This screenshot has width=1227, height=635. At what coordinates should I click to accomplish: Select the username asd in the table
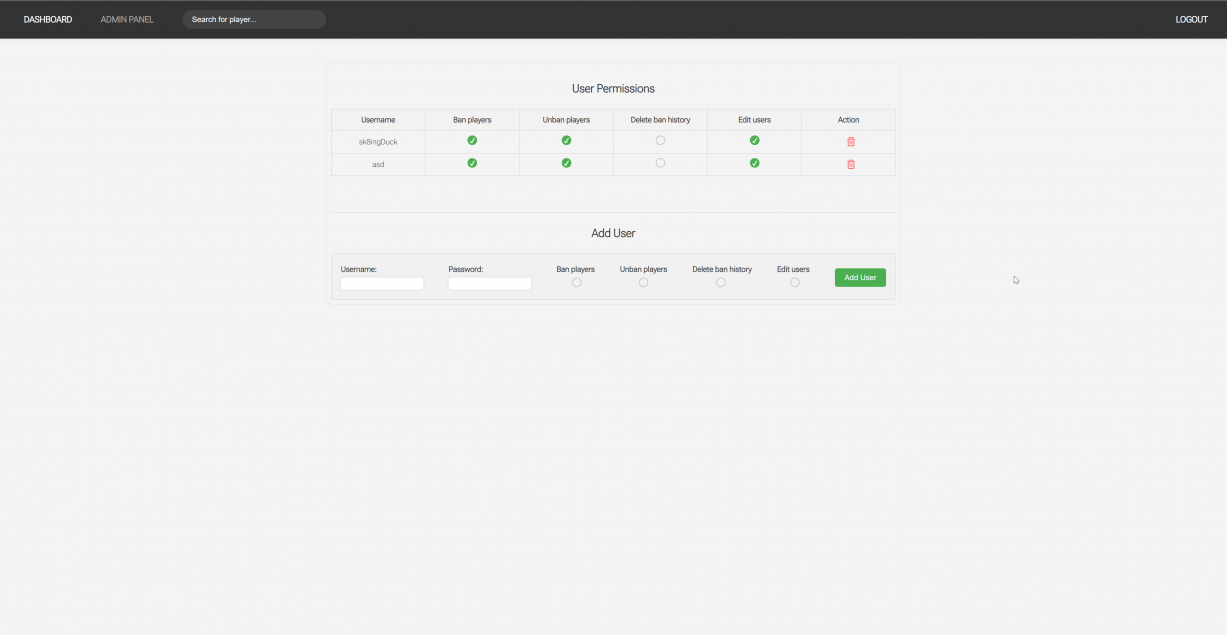click(378, 164)
